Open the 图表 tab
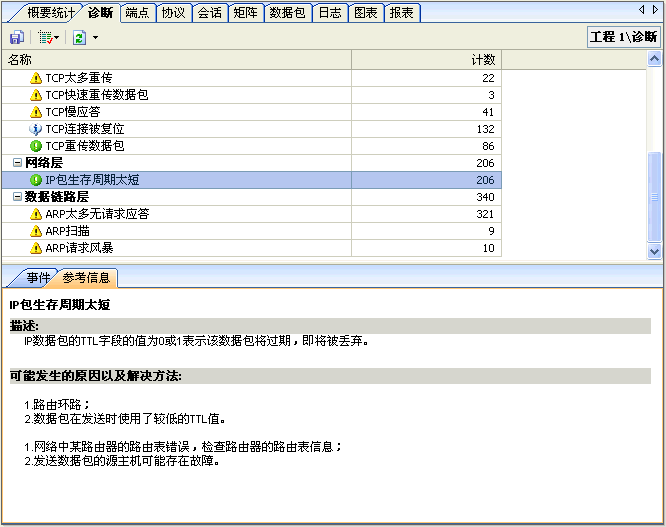 pyautogui.click(x=366, y=13)
